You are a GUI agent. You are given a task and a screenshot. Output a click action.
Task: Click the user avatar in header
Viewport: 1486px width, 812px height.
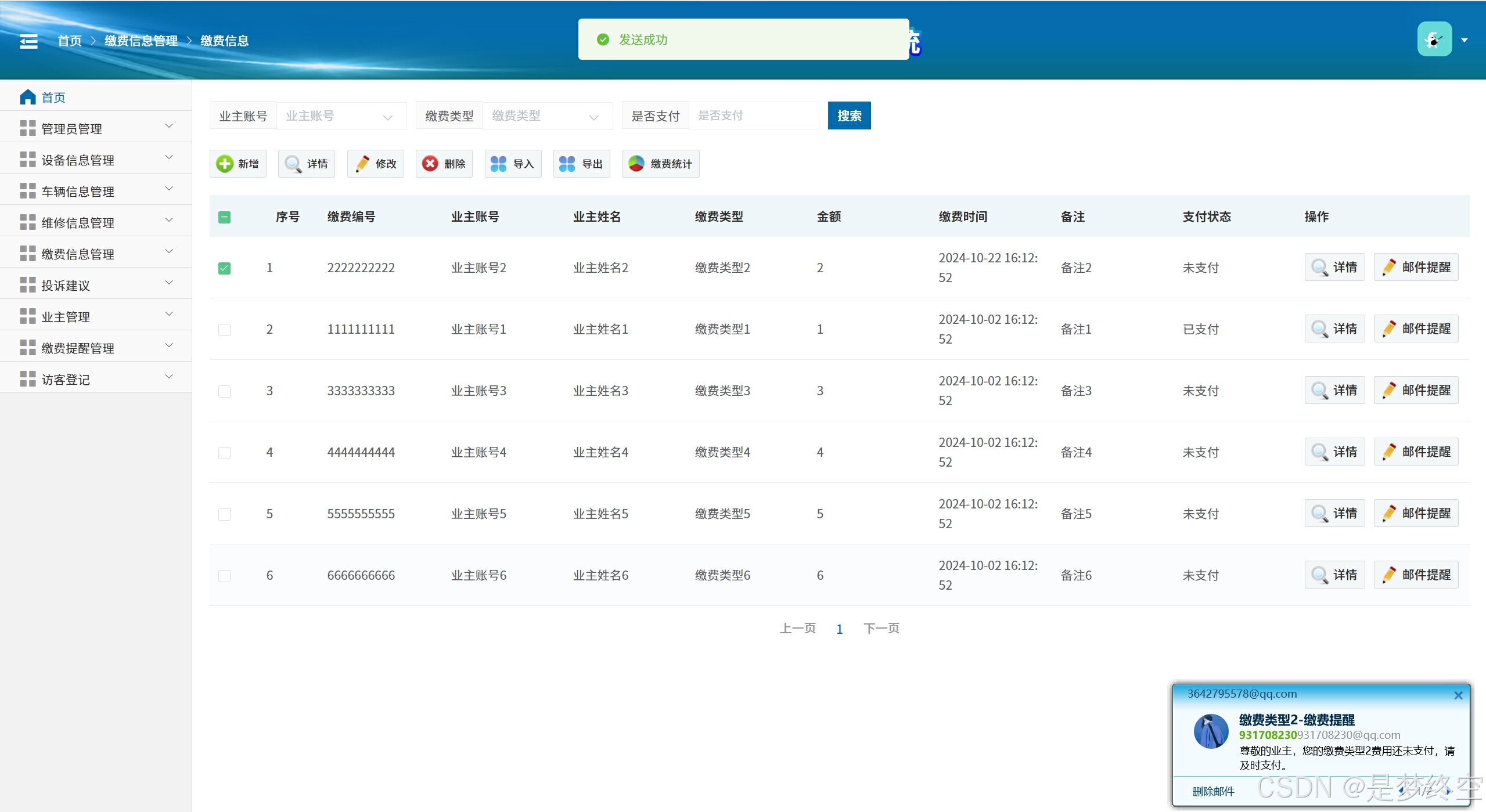point(1434,39)
